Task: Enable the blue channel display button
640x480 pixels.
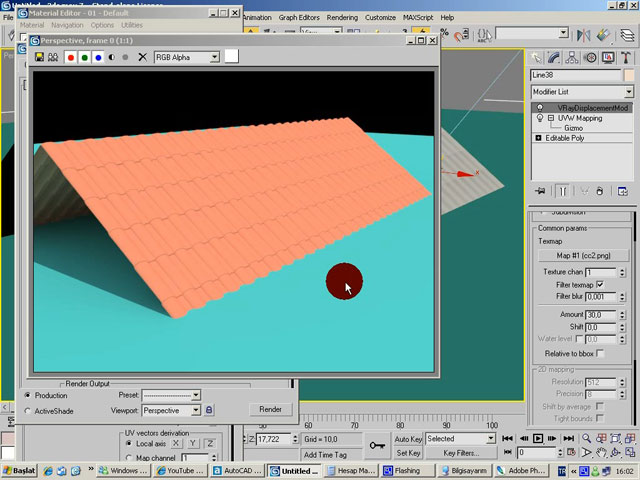Action: 98,57
